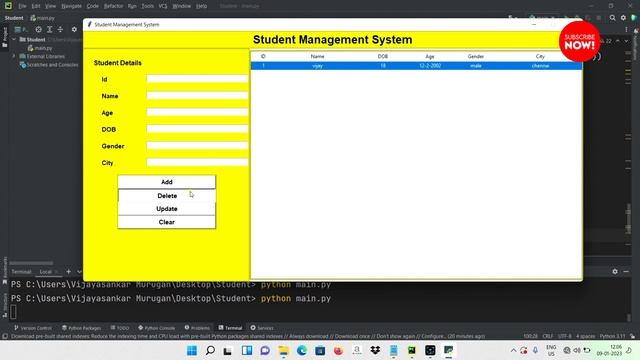Hide the terminal panel with the minus icon
The width and height of the screenshot is (640, 360).
(626, 271)
